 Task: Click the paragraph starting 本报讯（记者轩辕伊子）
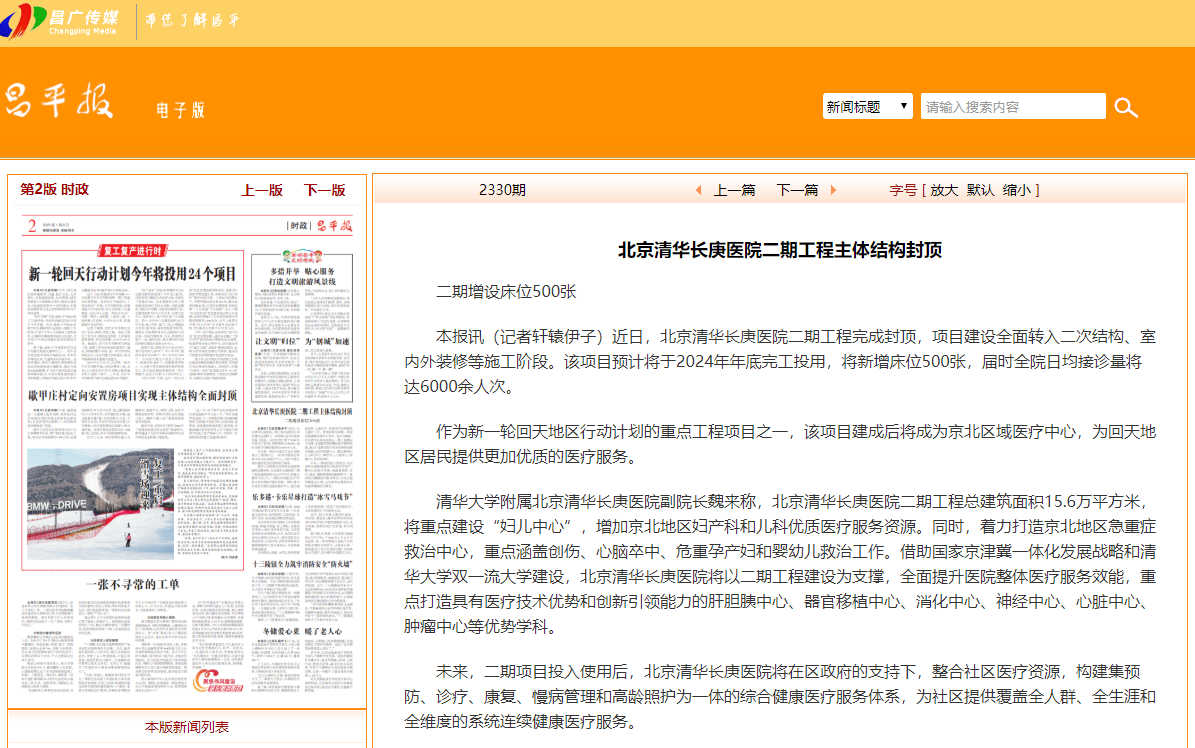point(780,361)
